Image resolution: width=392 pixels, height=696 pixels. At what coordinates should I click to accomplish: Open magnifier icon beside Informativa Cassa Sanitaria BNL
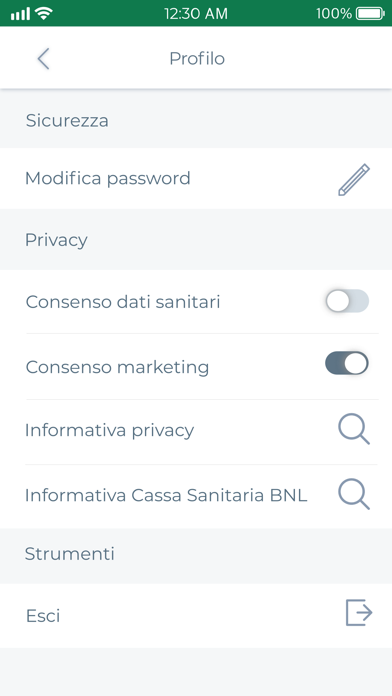coord(354,494)
